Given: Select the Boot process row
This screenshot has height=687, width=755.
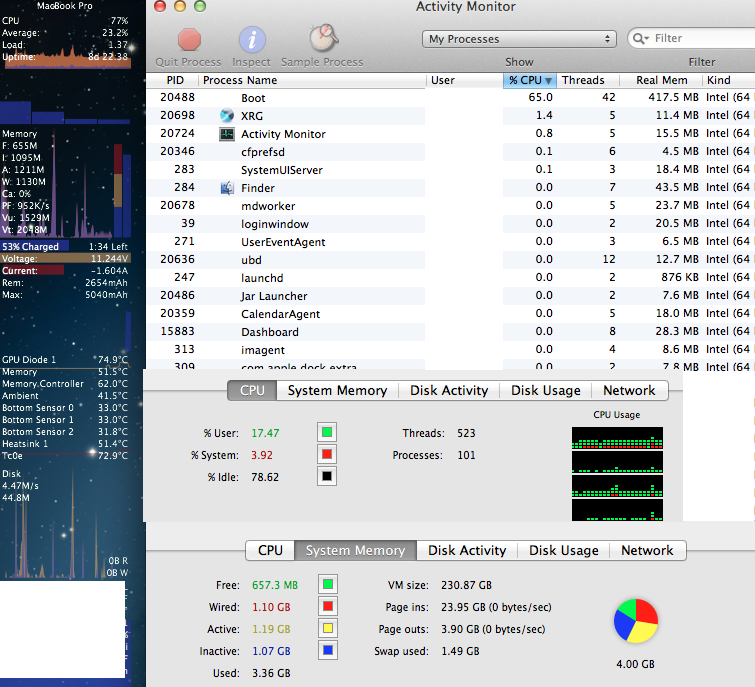Looking at the screenshot, I should pyautogui.click(x=450, y=98).
